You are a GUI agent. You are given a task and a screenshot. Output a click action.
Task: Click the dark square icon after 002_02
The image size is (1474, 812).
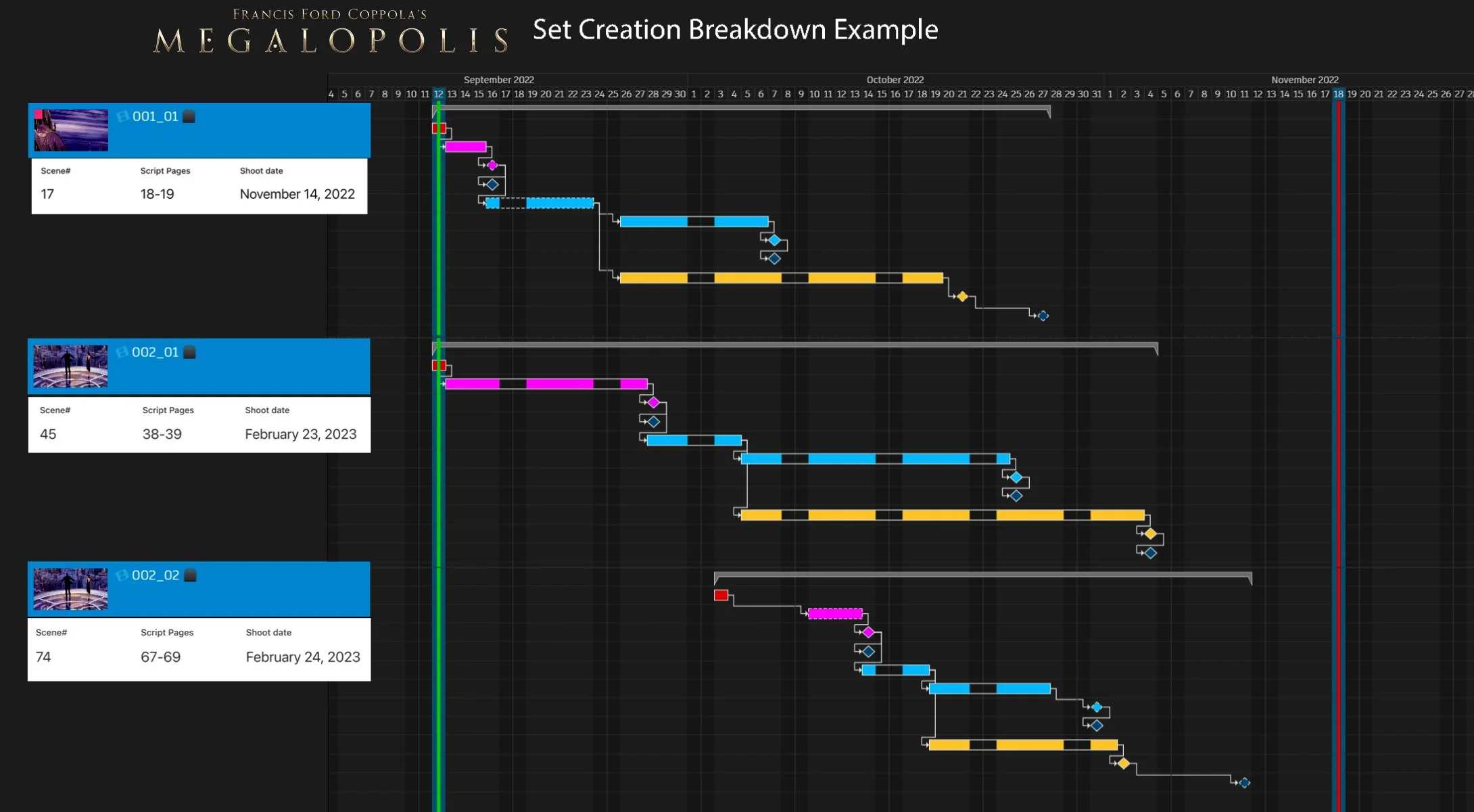[x=191, y=575]
